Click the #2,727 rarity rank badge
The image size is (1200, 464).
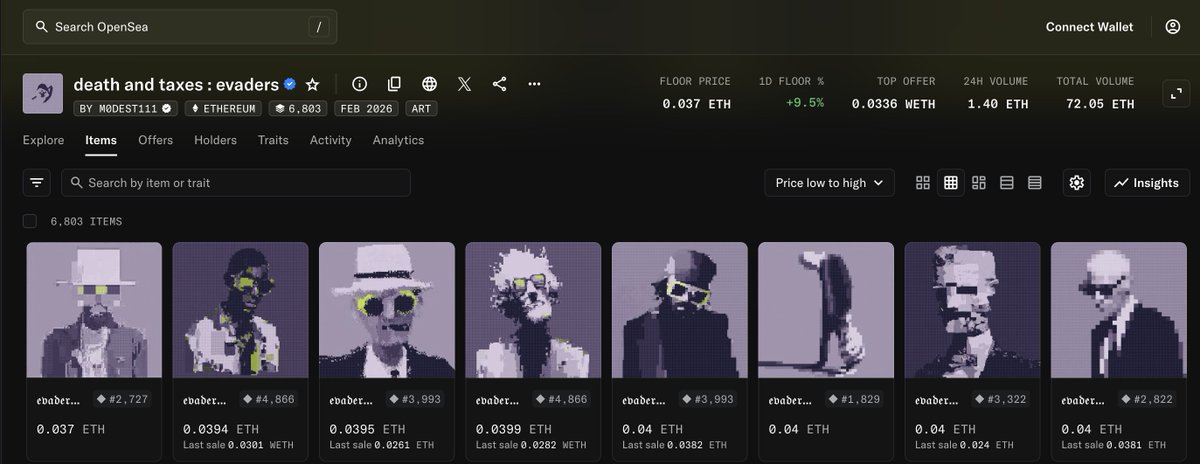pyautogui.click(x=124, y=399)
